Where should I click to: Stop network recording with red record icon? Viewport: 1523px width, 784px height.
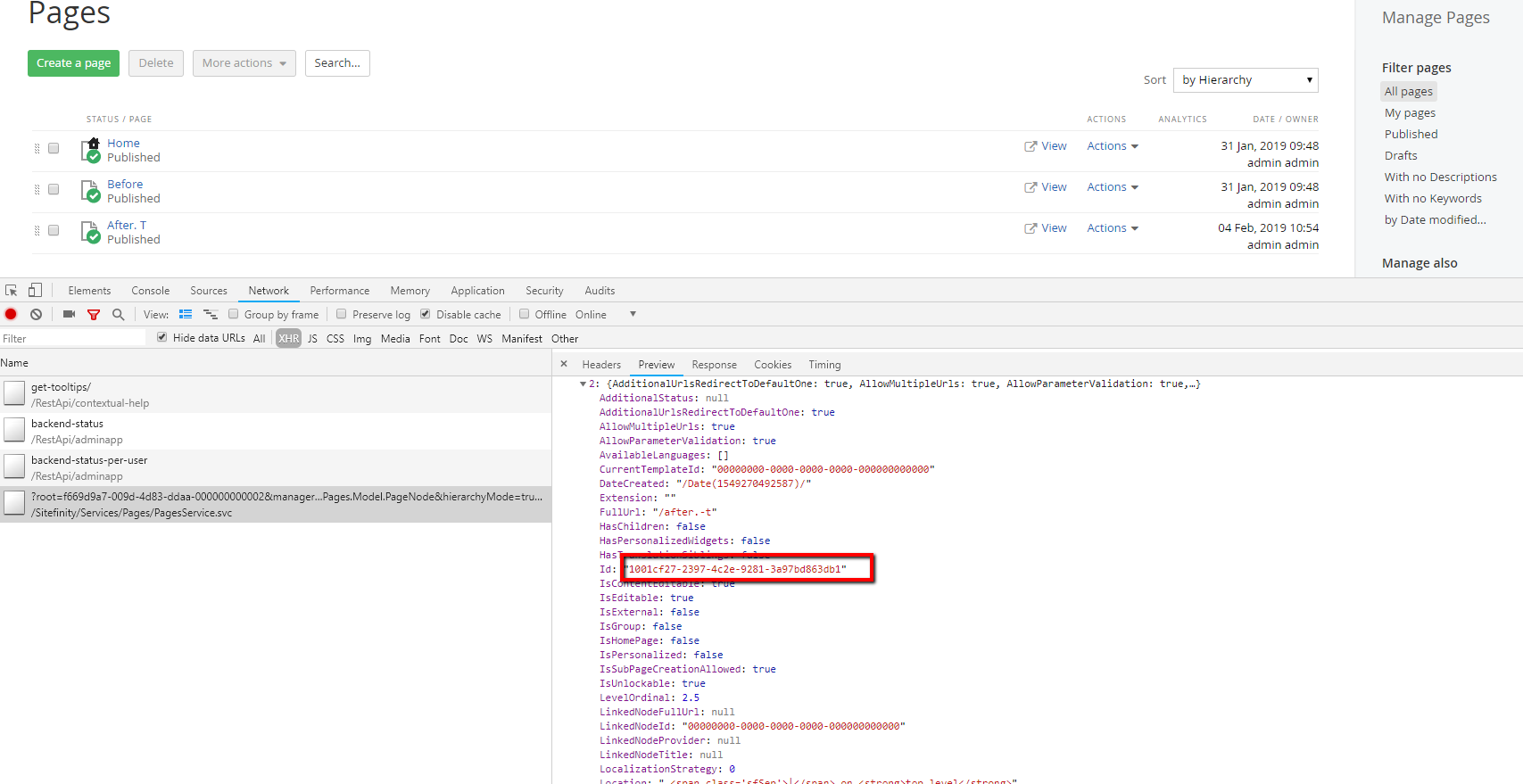(x=11, y=314)
